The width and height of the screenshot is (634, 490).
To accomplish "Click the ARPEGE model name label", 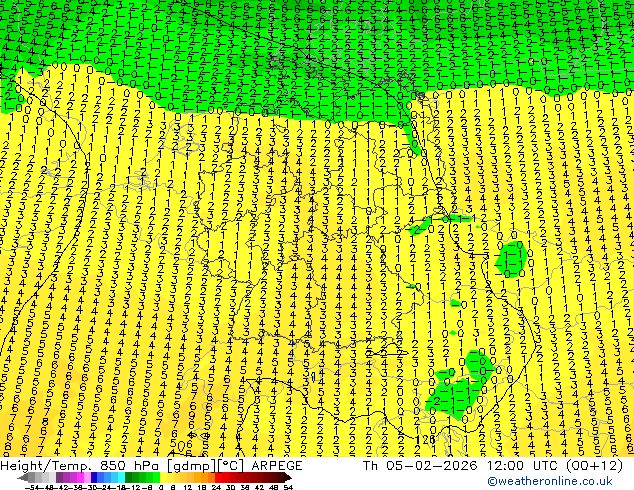I will 277,466.
